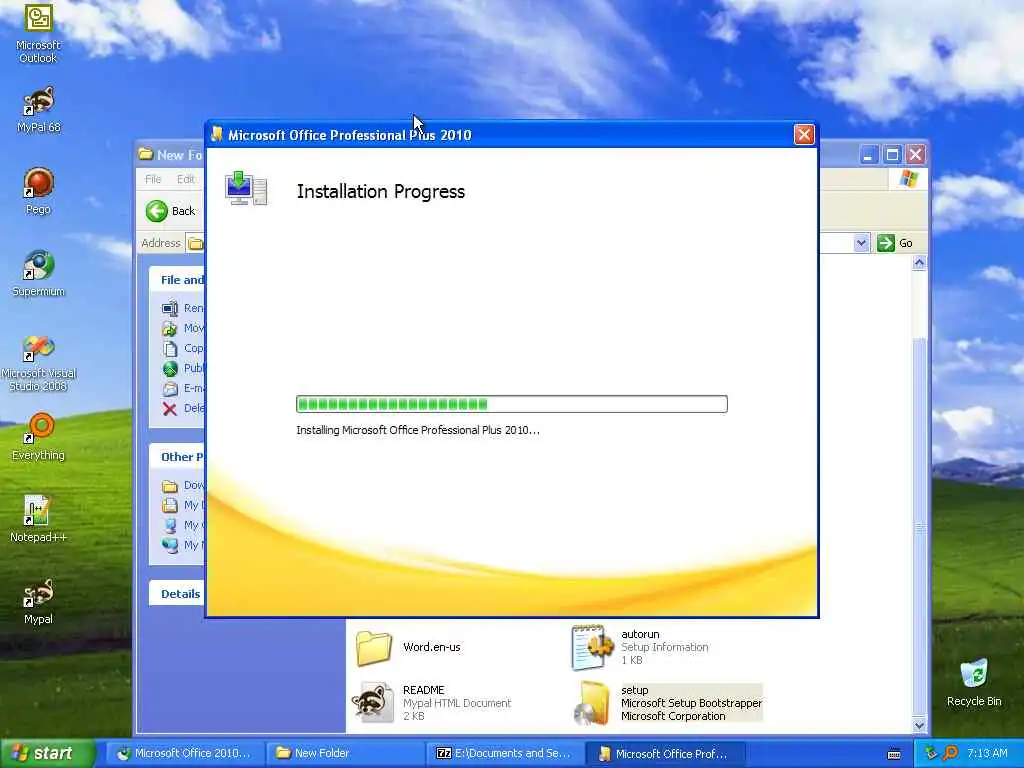Select the Word.en-us folder icon

click(x=374, y=648)
